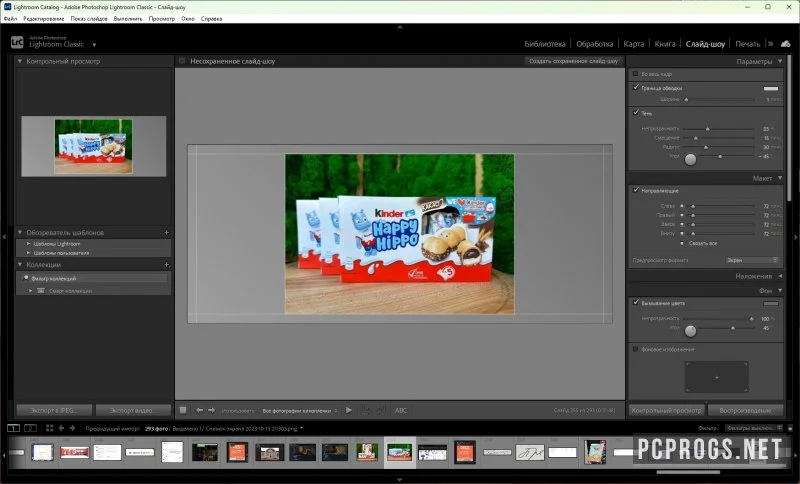Click the 'Контрольный просмотр' preview button
Image resolution: width=800 pixels, height=484 pixels.
666,410
